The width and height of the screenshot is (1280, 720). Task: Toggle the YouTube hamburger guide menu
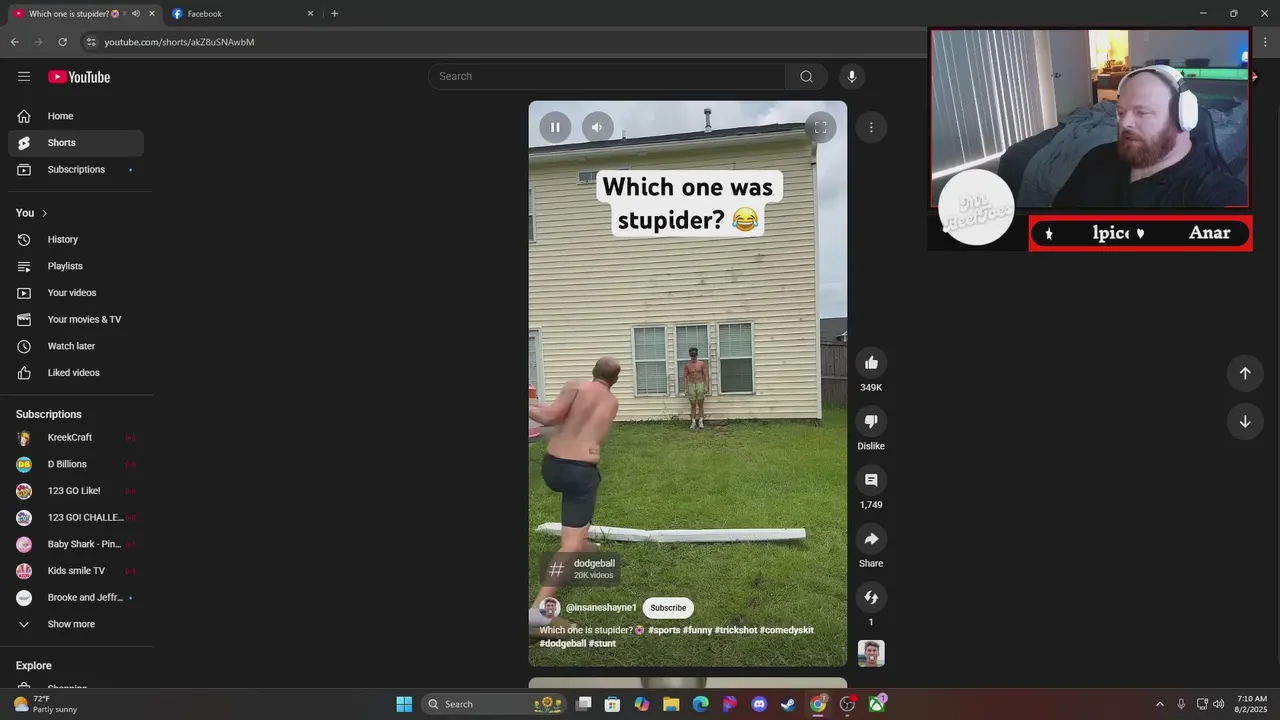[x=24, y=77]
